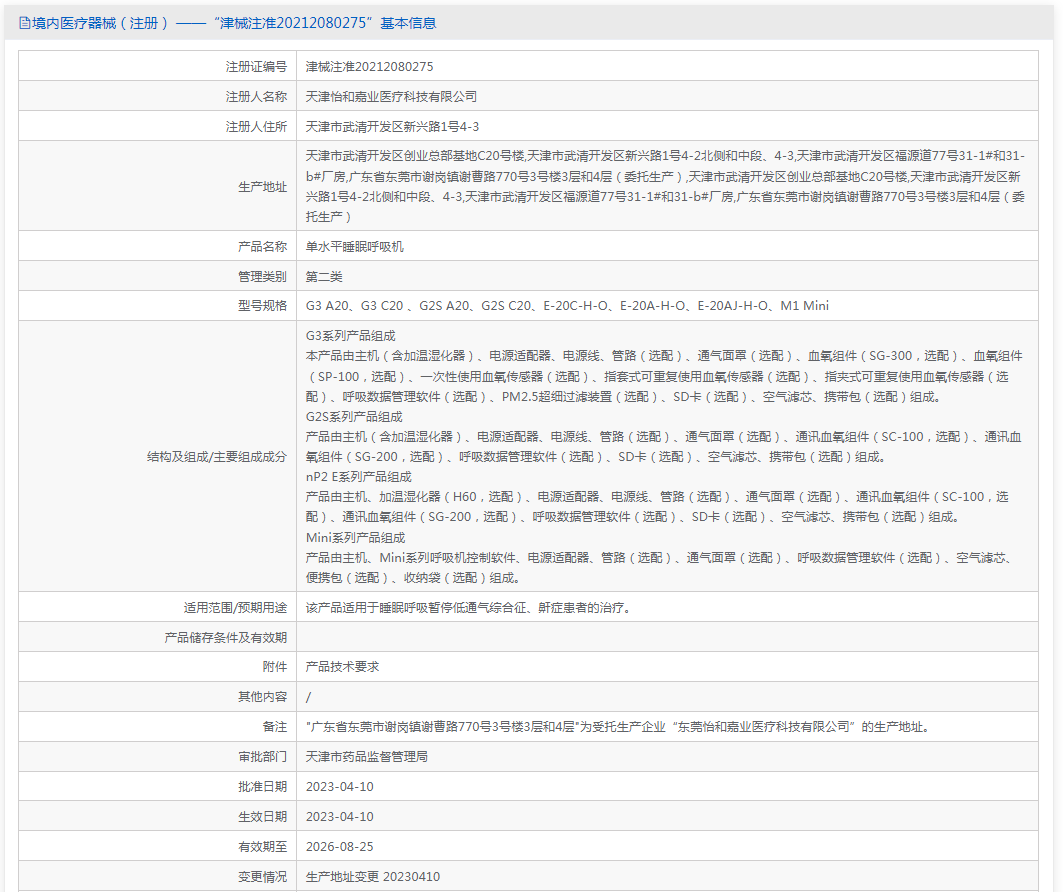
Task: Click the 'Mini系列产品组成' heading line
Action: point(355,538)
